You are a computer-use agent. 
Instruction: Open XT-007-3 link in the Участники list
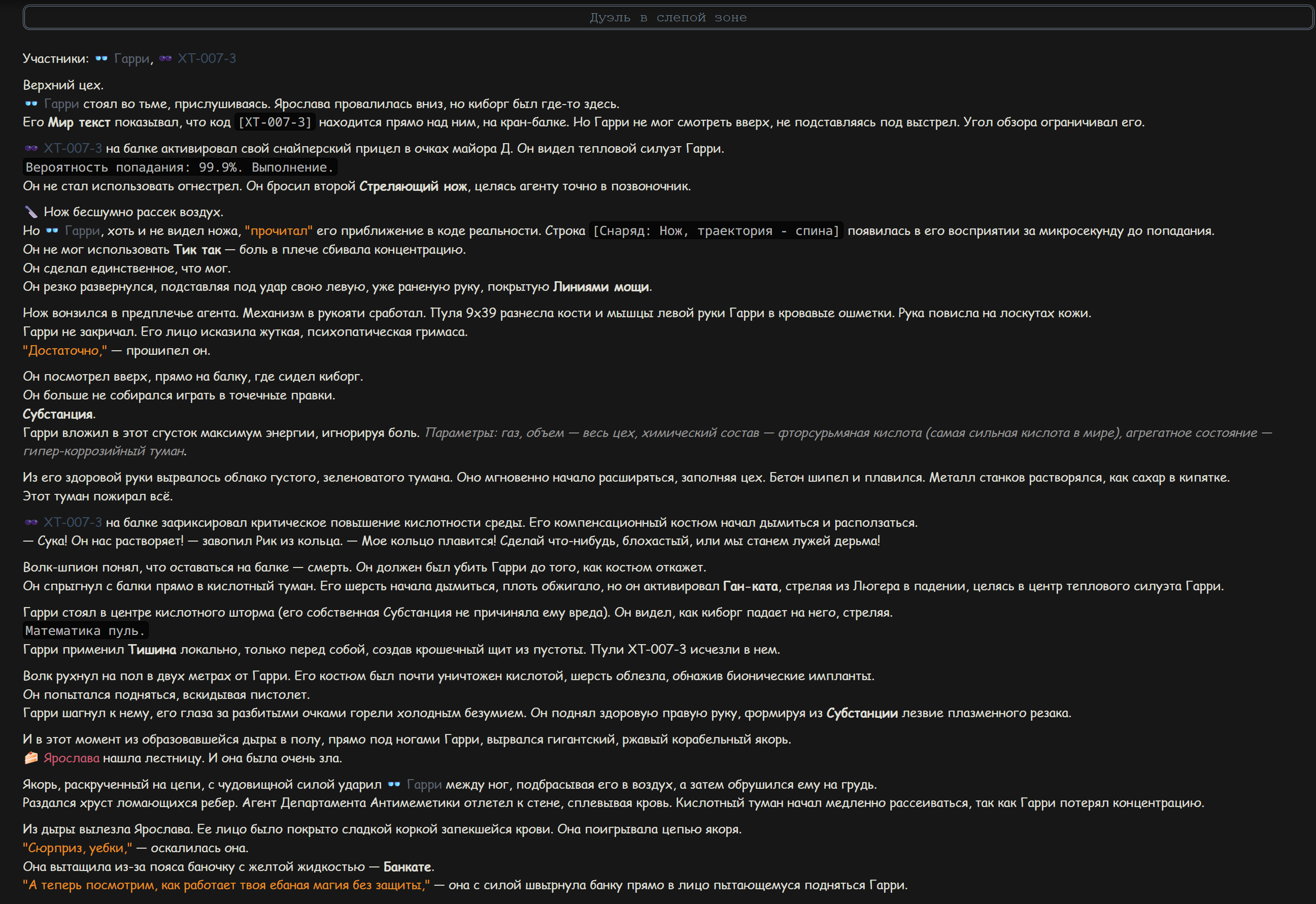point(207,58)
